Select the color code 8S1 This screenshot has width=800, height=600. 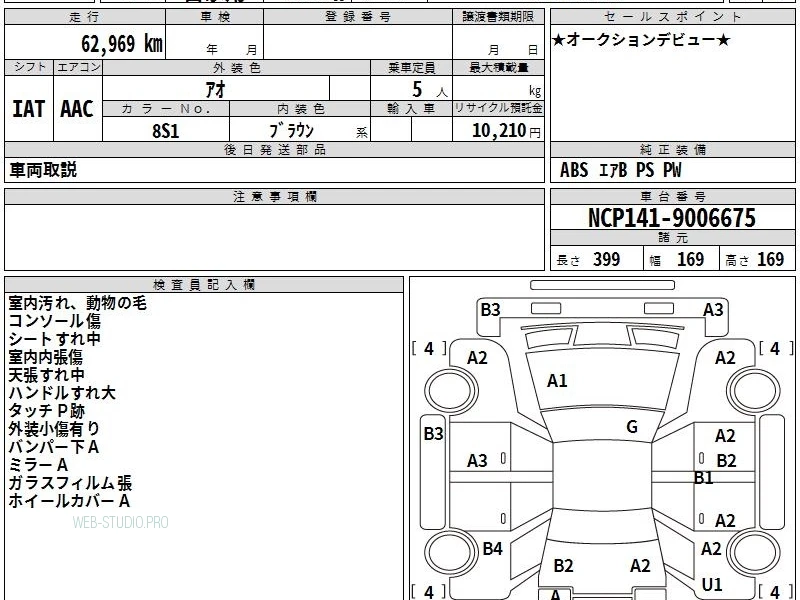(x=166, y=131)
